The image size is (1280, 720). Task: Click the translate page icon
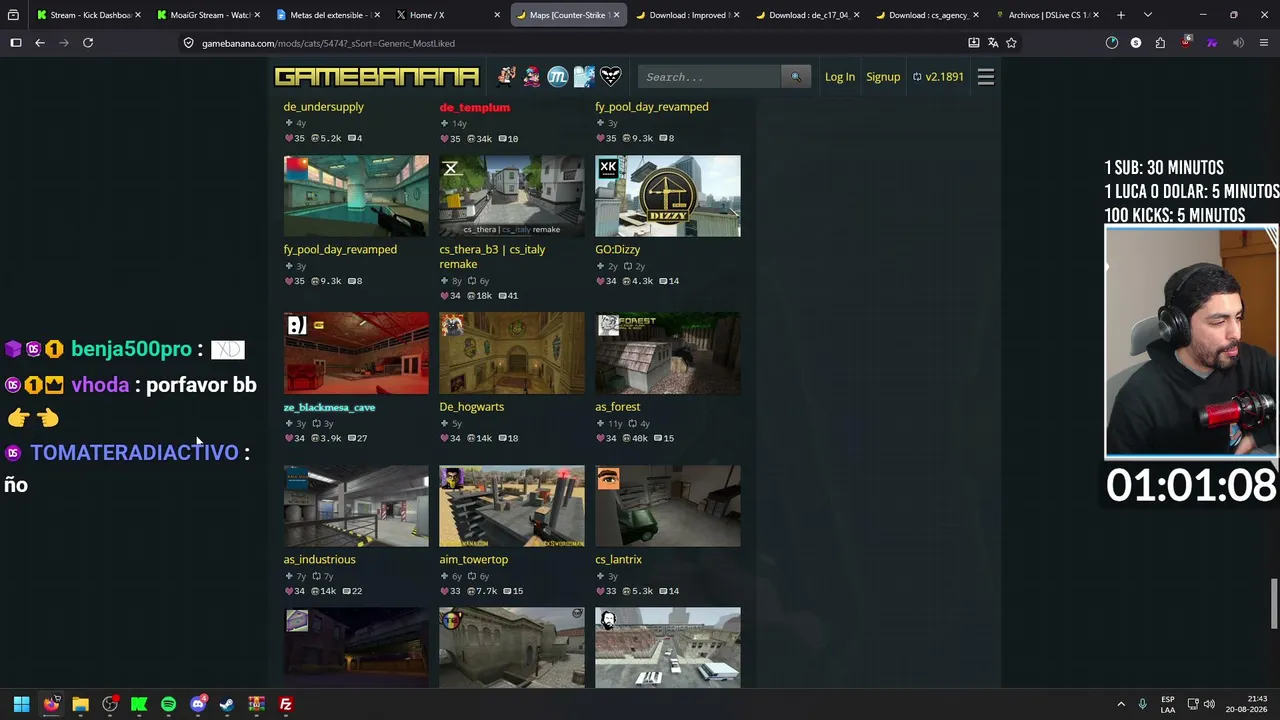tap(993, 43)
